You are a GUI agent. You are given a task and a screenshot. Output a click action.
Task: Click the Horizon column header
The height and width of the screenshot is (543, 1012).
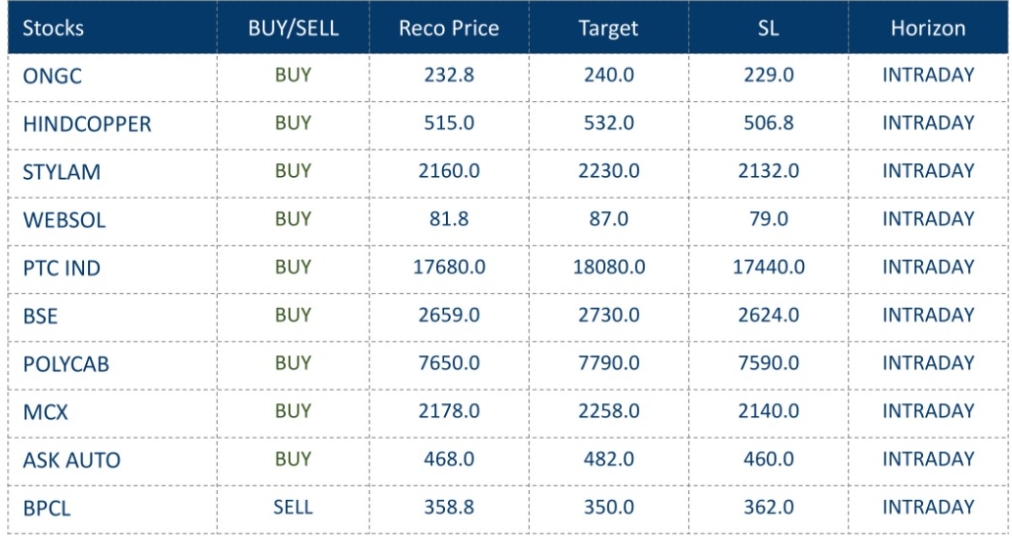pos(928,28)
